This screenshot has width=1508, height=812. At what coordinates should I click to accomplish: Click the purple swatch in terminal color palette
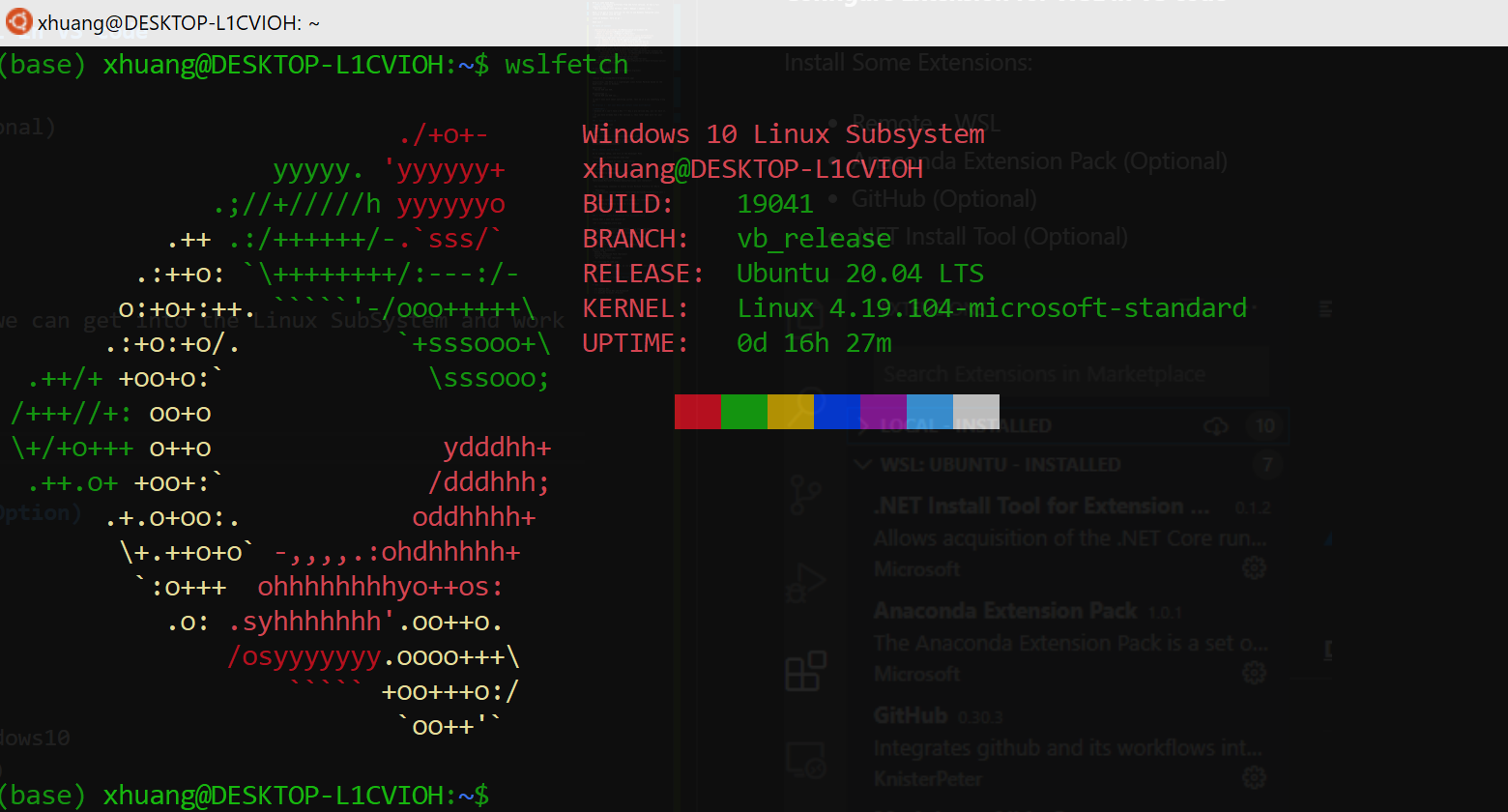pyautogui.click(x=884, y=411)
